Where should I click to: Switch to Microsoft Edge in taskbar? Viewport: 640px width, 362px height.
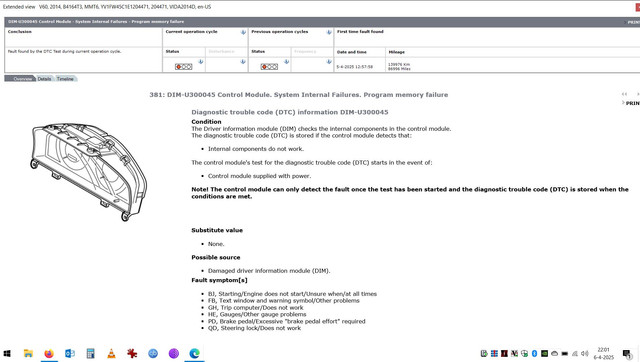[x=195, y=353]
